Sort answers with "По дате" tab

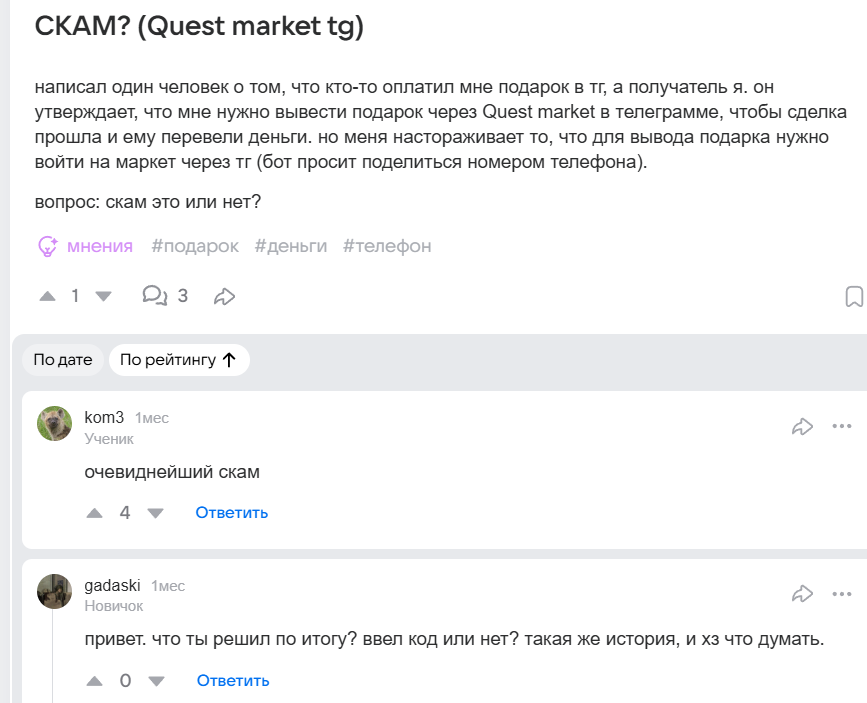point(63,360)
